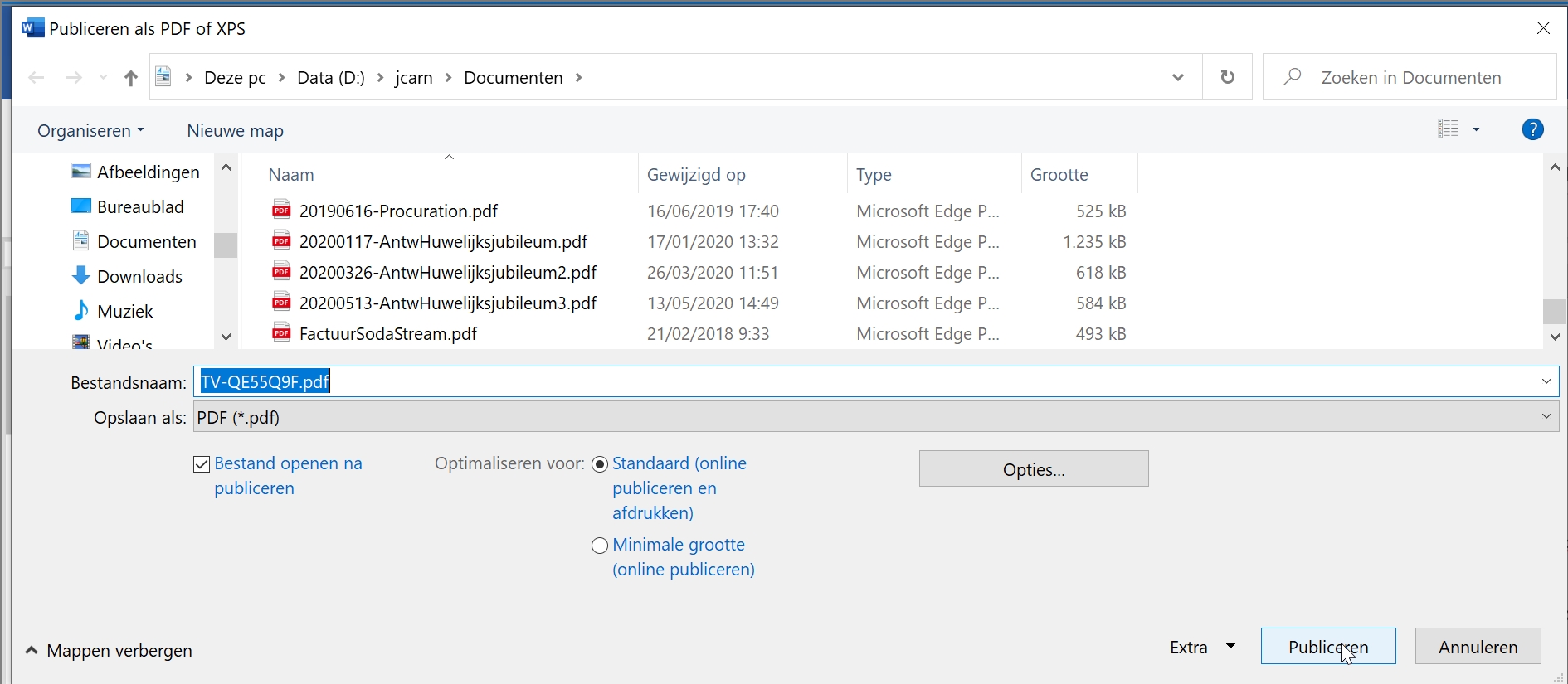Screen dimensions: 1568x684
Task: Click Nieuwe map in toolbar
Action: pos(235,131)
